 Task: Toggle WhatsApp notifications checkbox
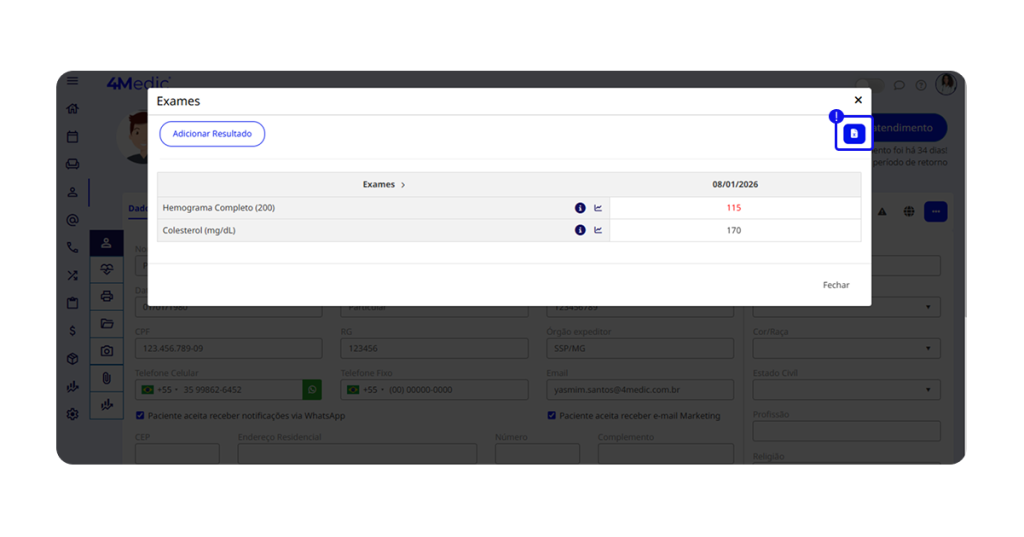tap(140, 416)
